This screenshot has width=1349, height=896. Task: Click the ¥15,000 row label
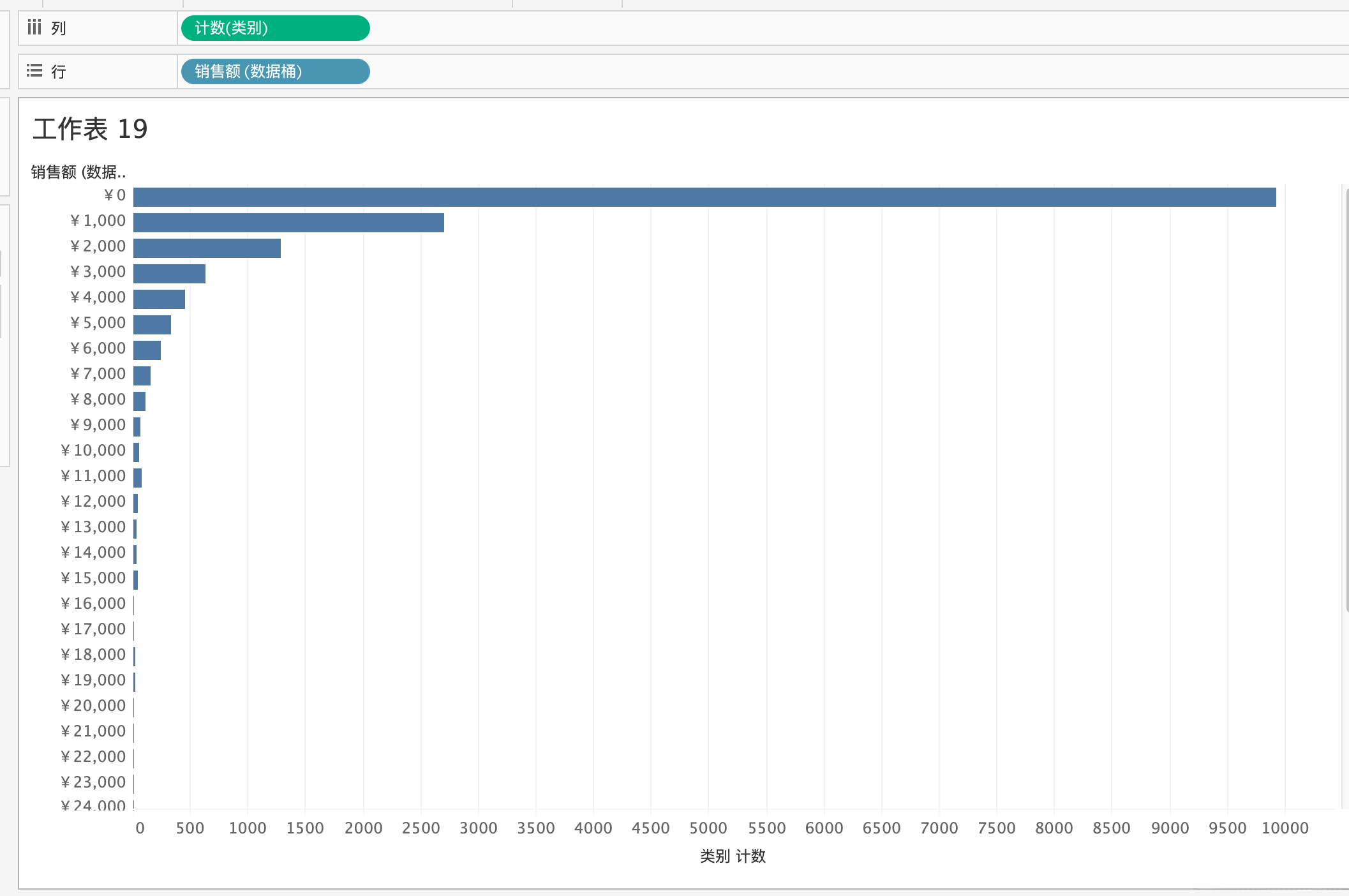(x=93, y=578)
